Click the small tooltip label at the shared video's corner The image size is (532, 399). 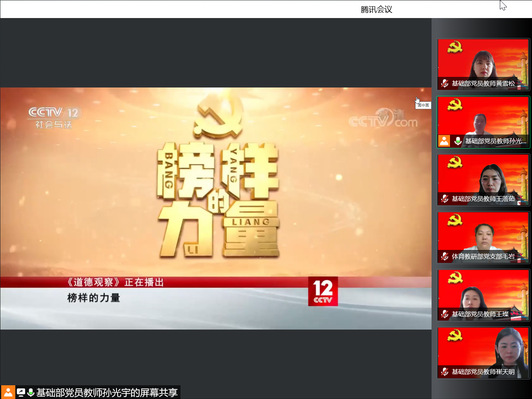(x=423, y=105)
